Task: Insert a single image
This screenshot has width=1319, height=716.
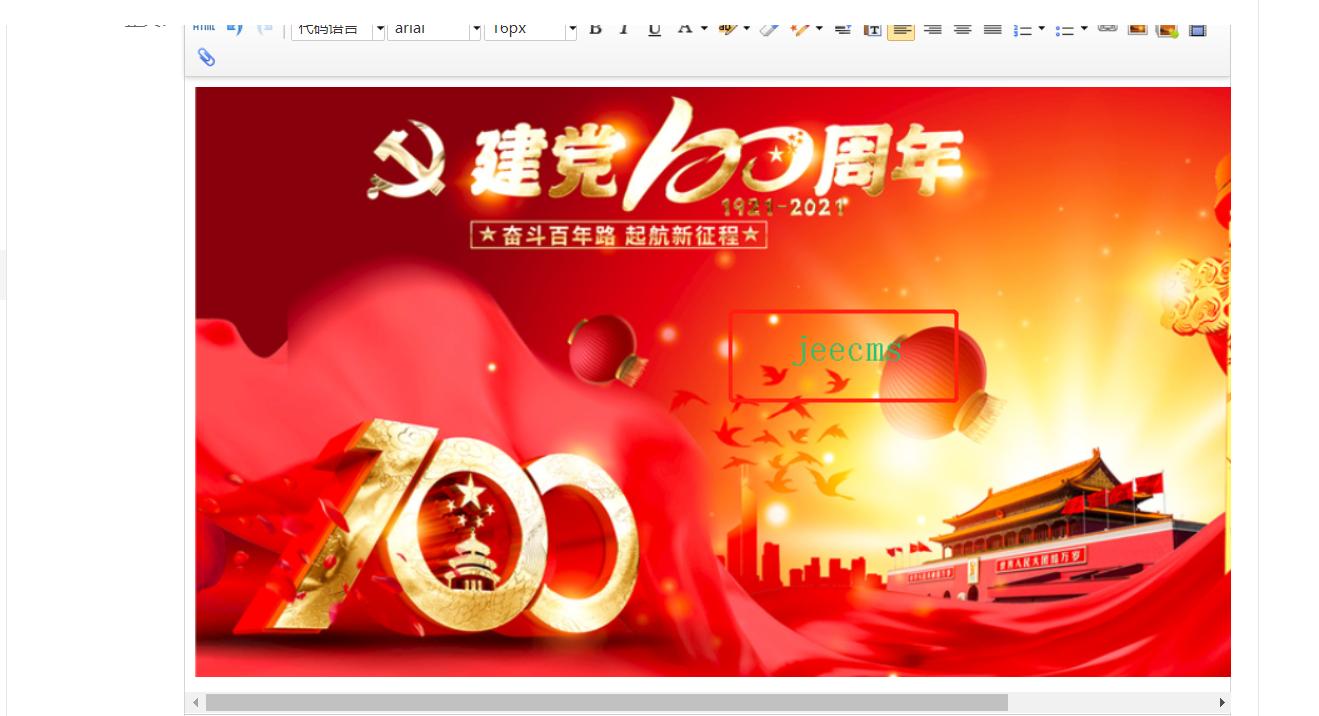Action: coord(1137,29)
